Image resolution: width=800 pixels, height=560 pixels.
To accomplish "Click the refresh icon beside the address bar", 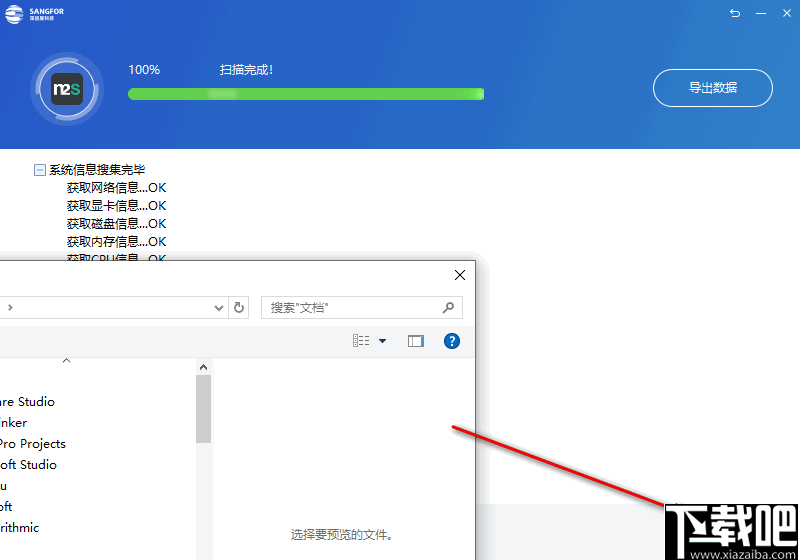I will click(x=239, y=308).
